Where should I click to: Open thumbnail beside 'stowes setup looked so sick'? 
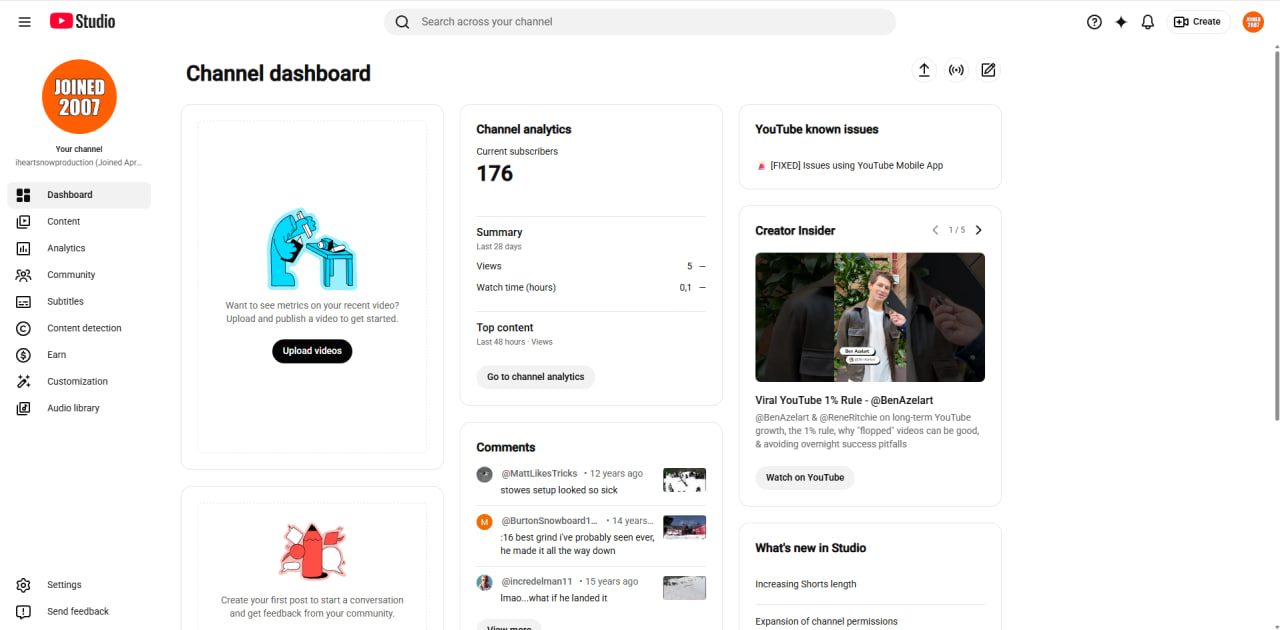(684, 480)
